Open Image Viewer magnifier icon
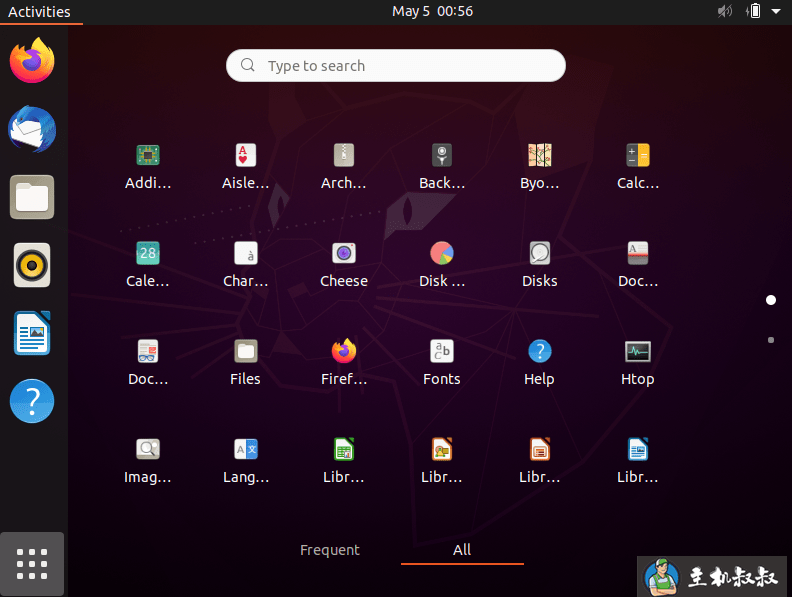The image size is (792, 597). tap(148, 450)
